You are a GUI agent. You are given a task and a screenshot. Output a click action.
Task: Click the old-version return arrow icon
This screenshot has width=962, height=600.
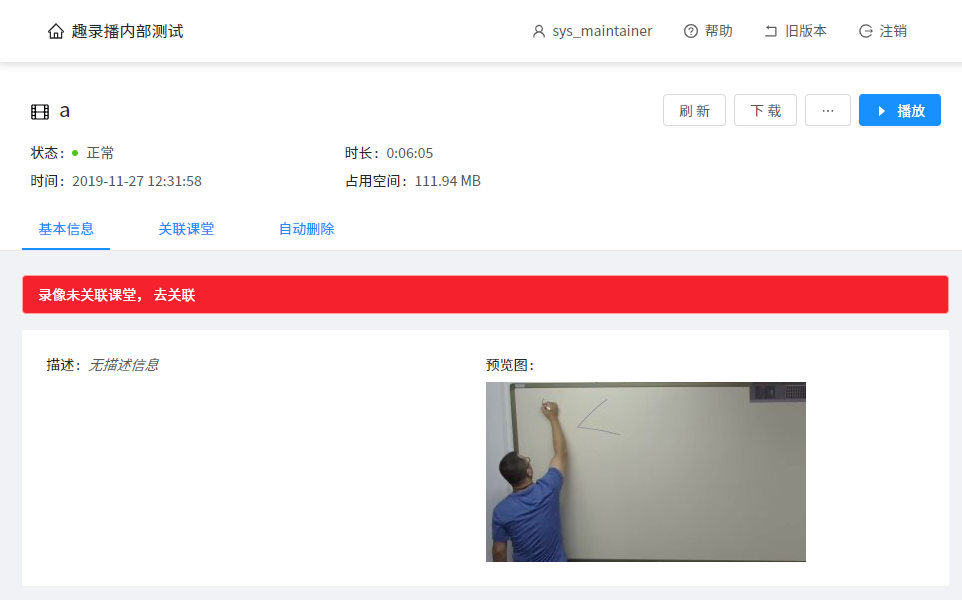(771, 31)
